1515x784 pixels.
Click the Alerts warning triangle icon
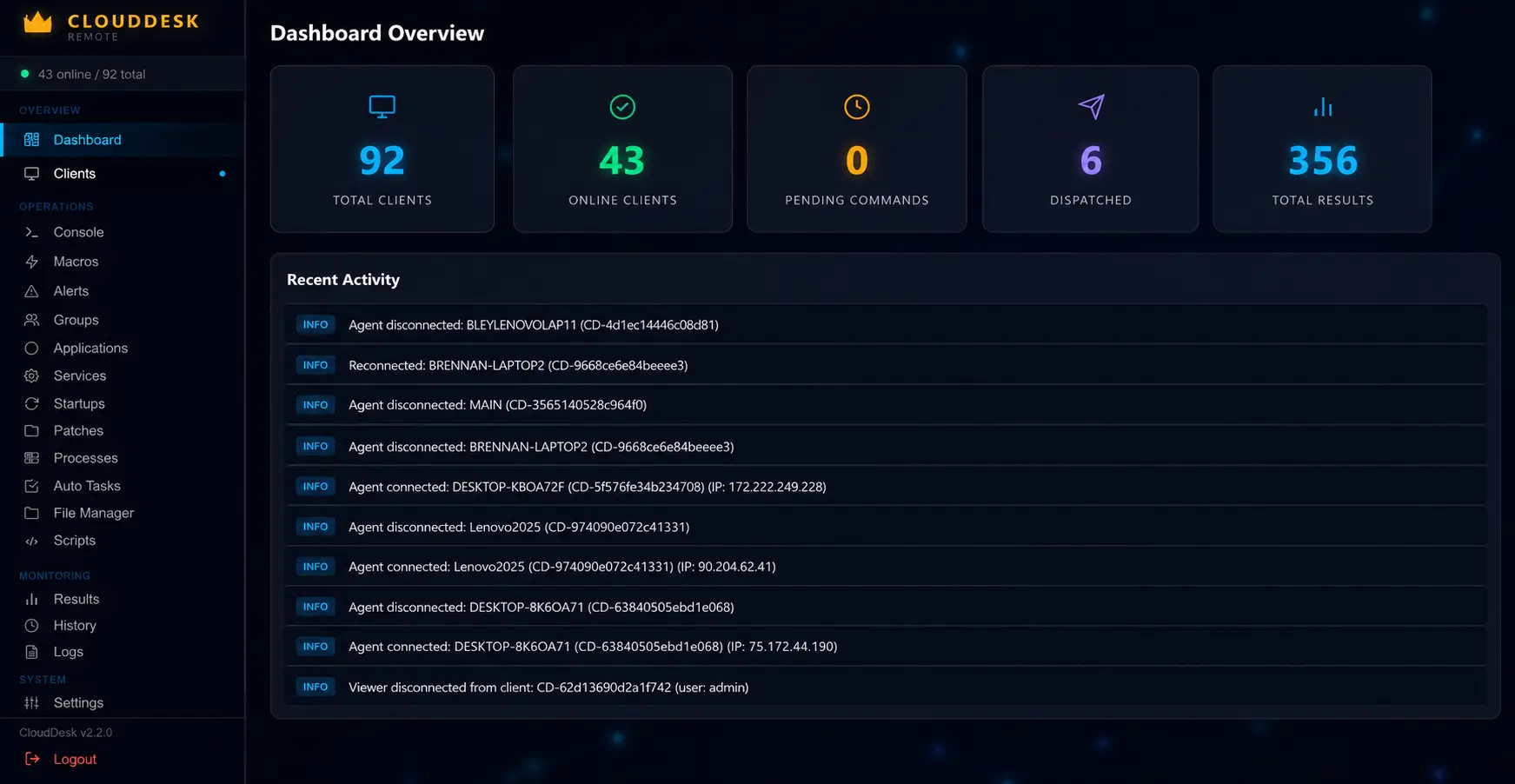[32, 291]
